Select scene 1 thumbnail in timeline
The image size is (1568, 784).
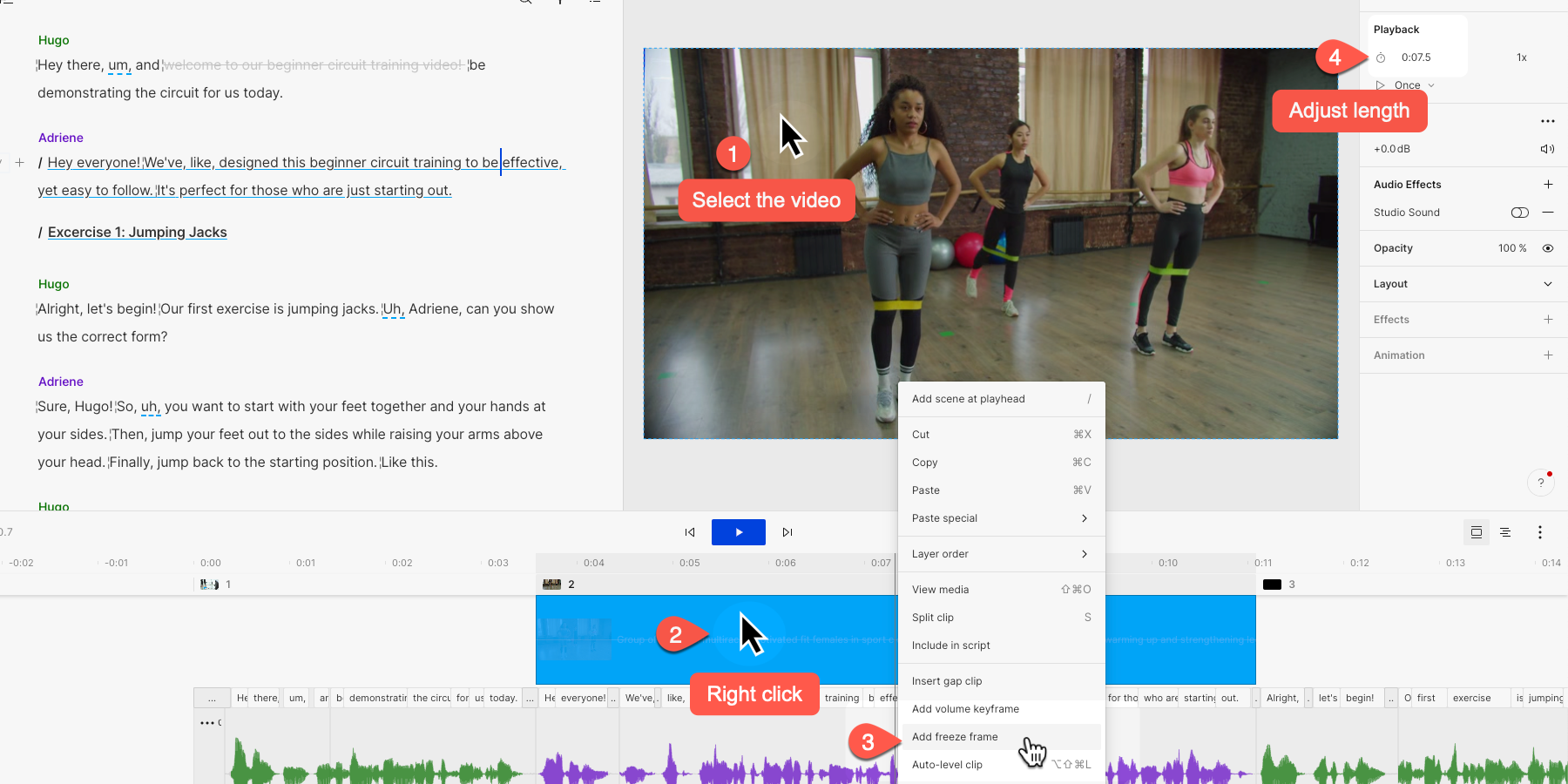209,585
